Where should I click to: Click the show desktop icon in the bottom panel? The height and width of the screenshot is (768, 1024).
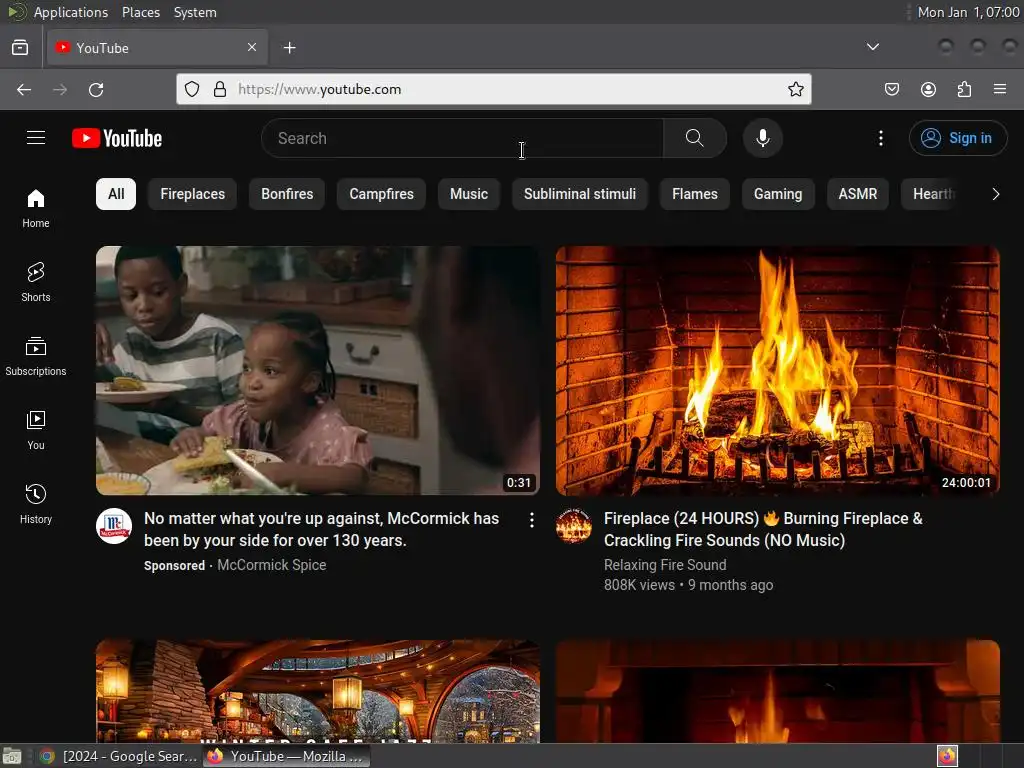pyautogui.click(x=12, y=756)
